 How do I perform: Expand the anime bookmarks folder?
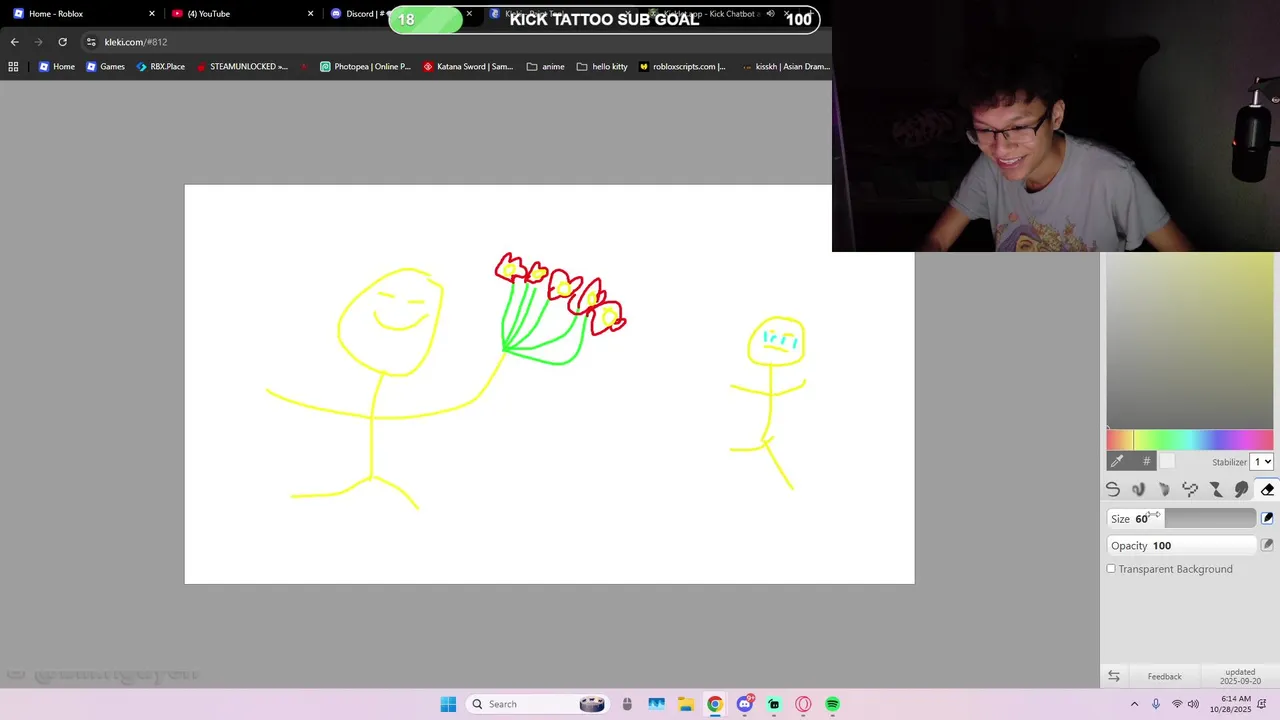pyautogui.click(x=546, y=67)
